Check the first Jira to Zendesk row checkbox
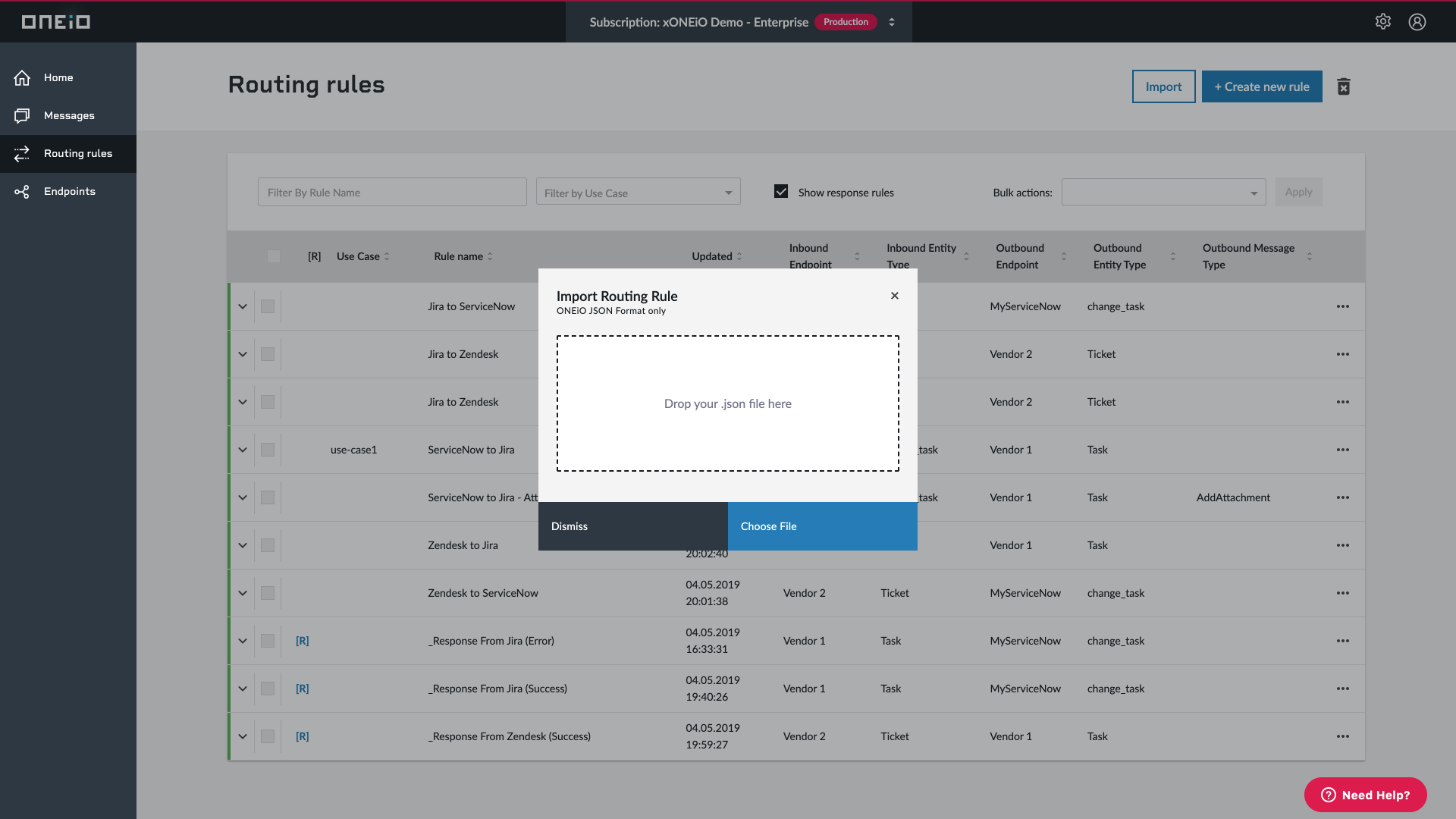 (268, 354)
